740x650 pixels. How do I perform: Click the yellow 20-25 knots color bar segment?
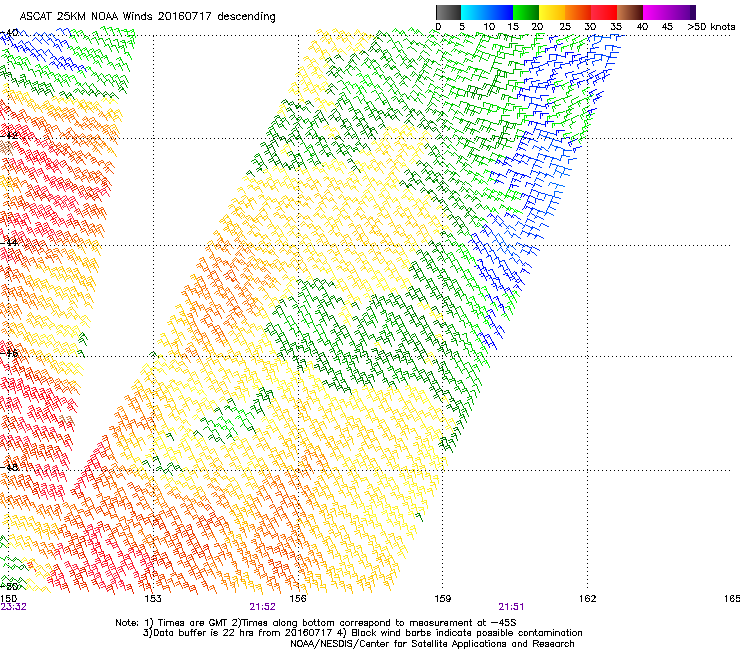[552, 12]
